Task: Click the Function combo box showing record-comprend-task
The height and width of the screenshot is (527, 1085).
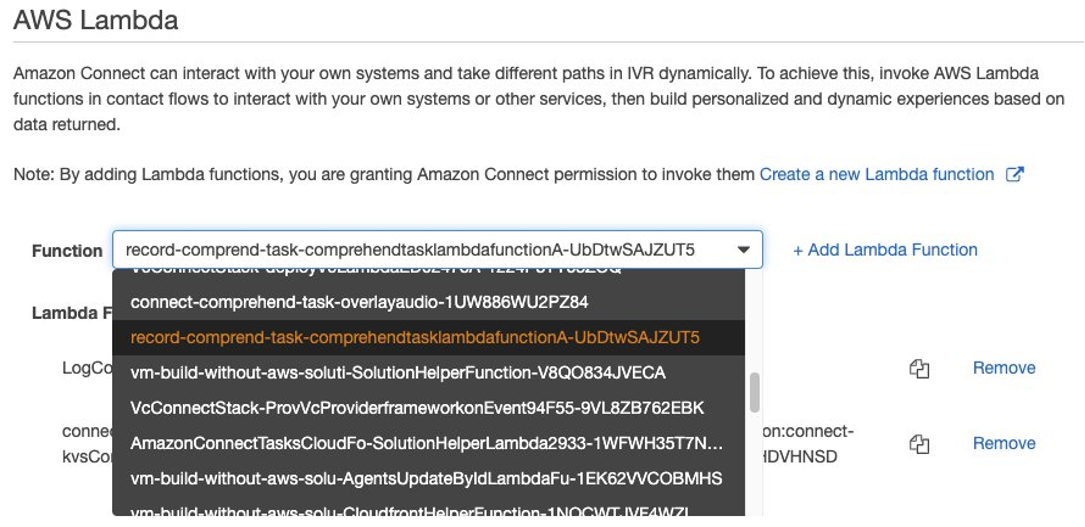Action: pyautogui.click(x=437, y=250)
